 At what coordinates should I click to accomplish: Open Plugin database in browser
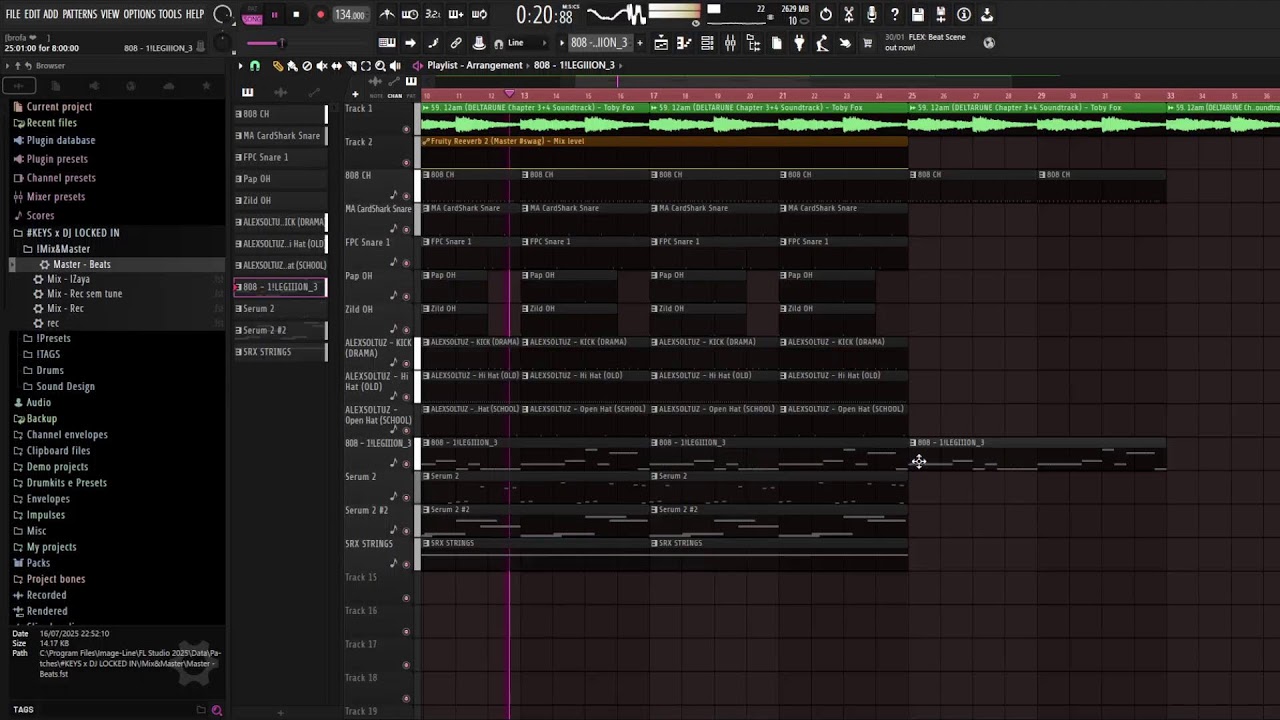click(61, 141)
